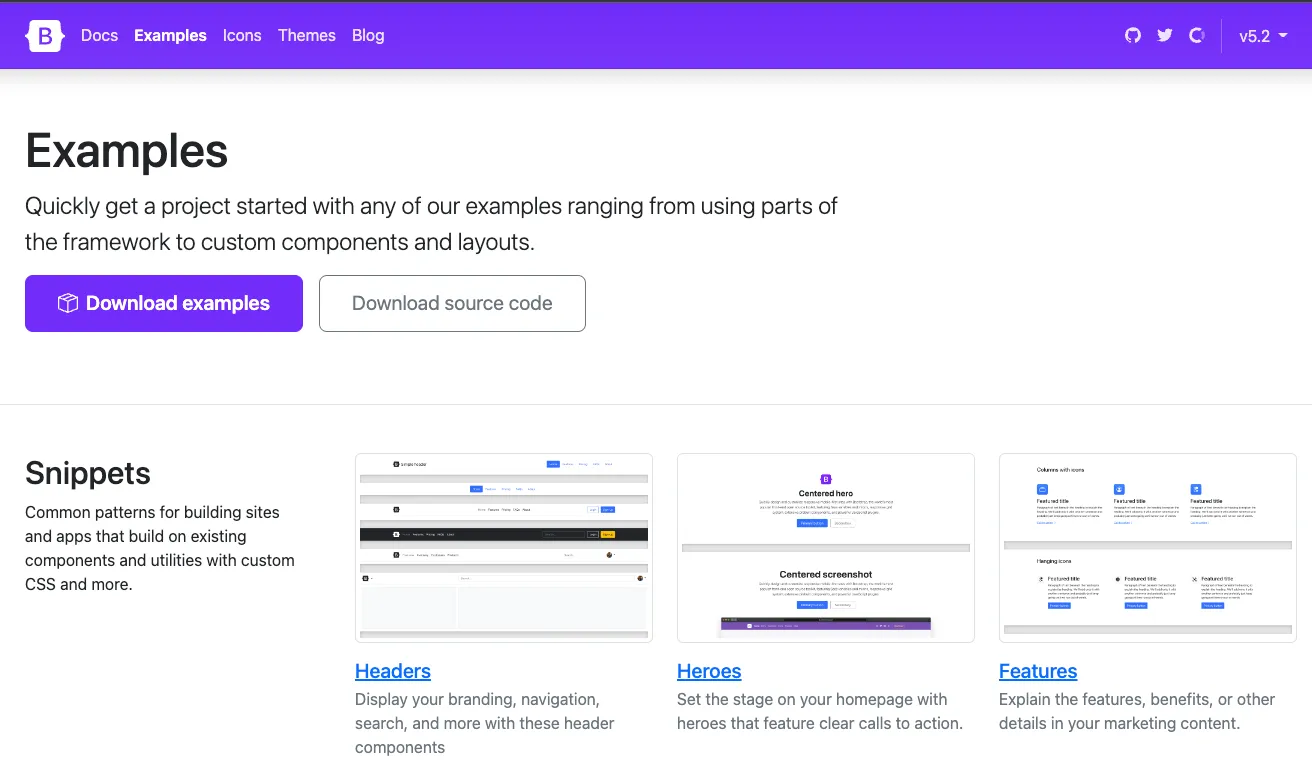Follow the Headers title link

(x=393, y=671)
